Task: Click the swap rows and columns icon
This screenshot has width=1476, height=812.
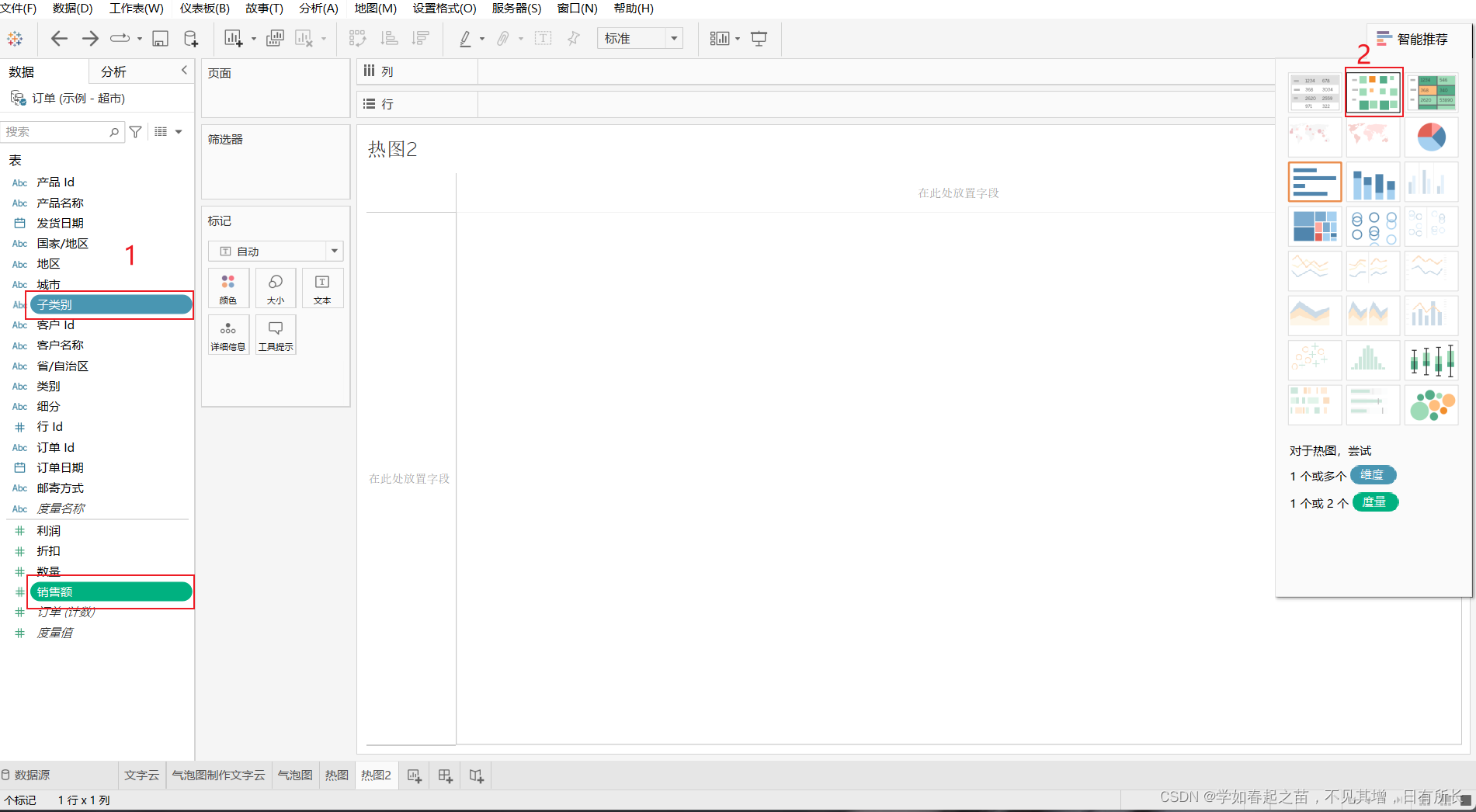Action: tap(357, 38)
